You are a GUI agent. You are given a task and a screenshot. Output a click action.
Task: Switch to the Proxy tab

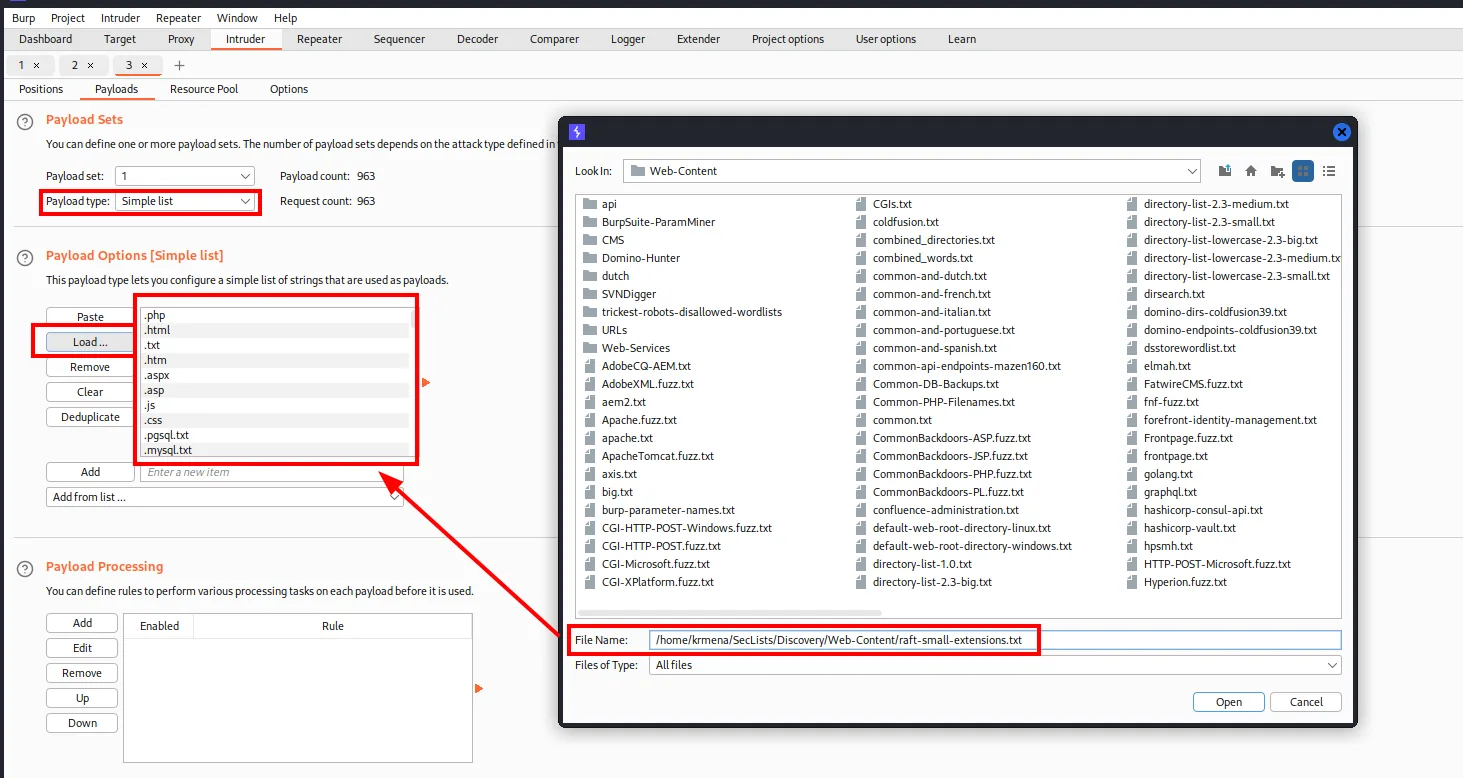pyautogui.click(x=181, y=39)
